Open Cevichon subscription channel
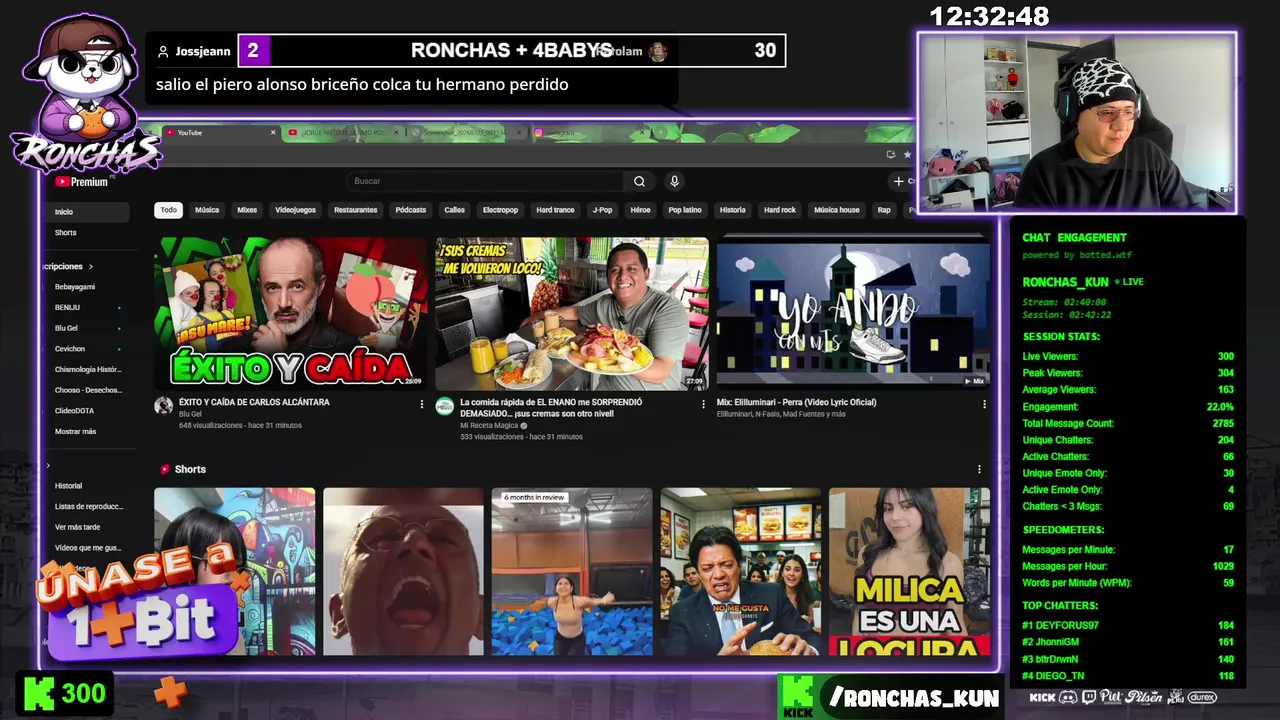Viewport: 1280px width, 720px height. [88, 348]
